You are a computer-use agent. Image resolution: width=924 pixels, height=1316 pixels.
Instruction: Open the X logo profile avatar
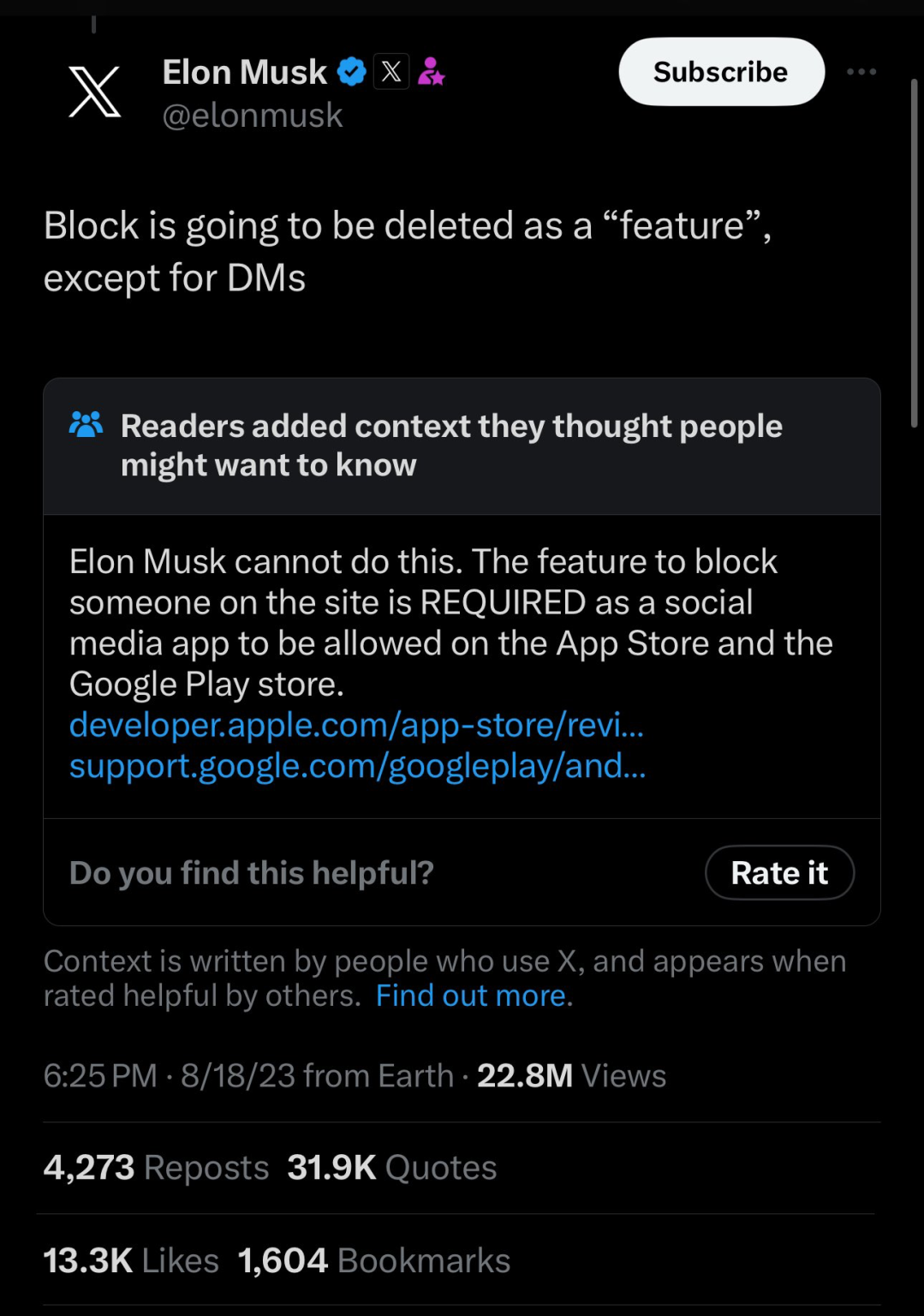(94, 92)
